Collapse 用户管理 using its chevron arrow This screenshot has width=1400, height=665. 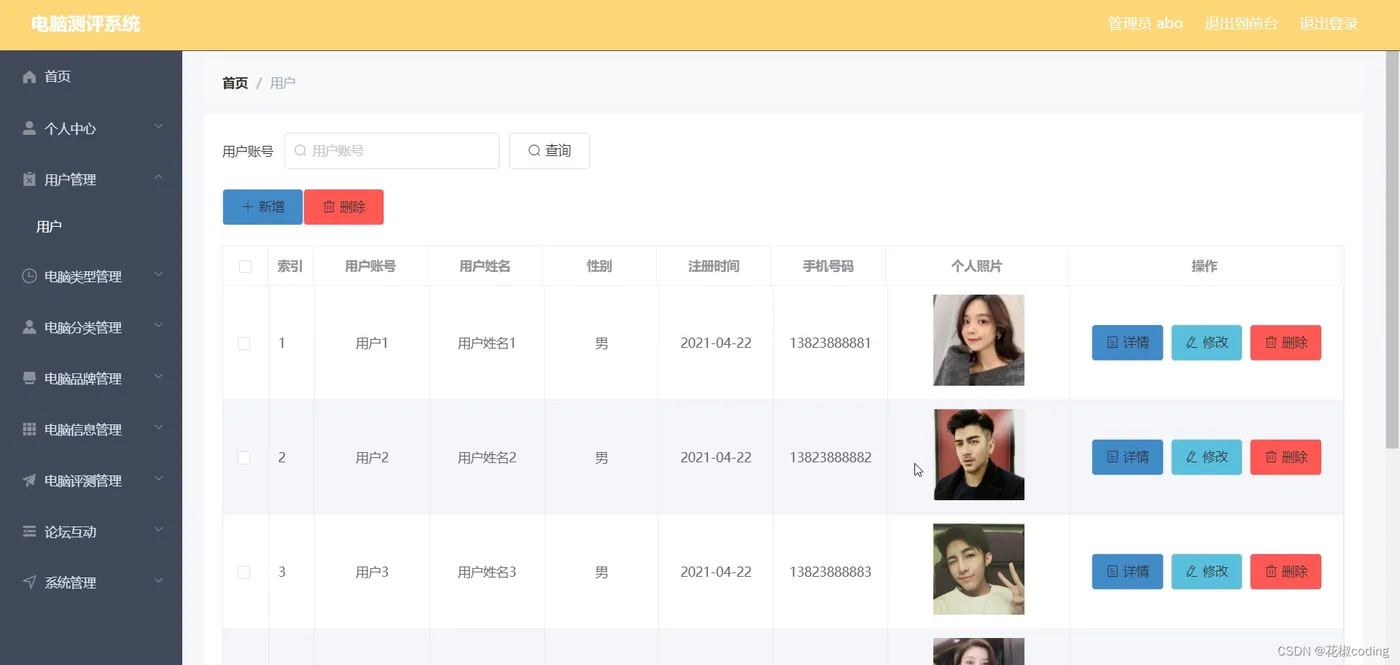click(158, 178)
